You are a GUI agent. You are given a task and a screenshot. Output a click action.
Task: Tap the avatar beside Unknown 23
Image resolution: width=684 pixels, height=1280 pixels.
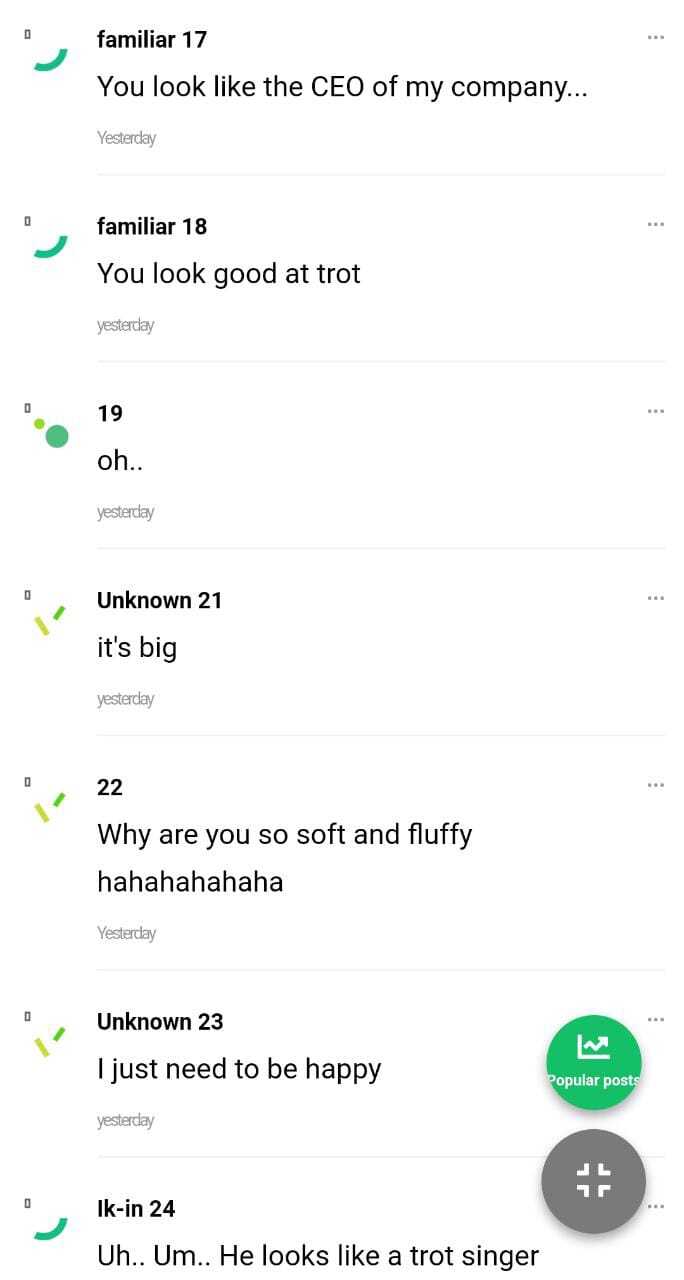(50, 1041)
